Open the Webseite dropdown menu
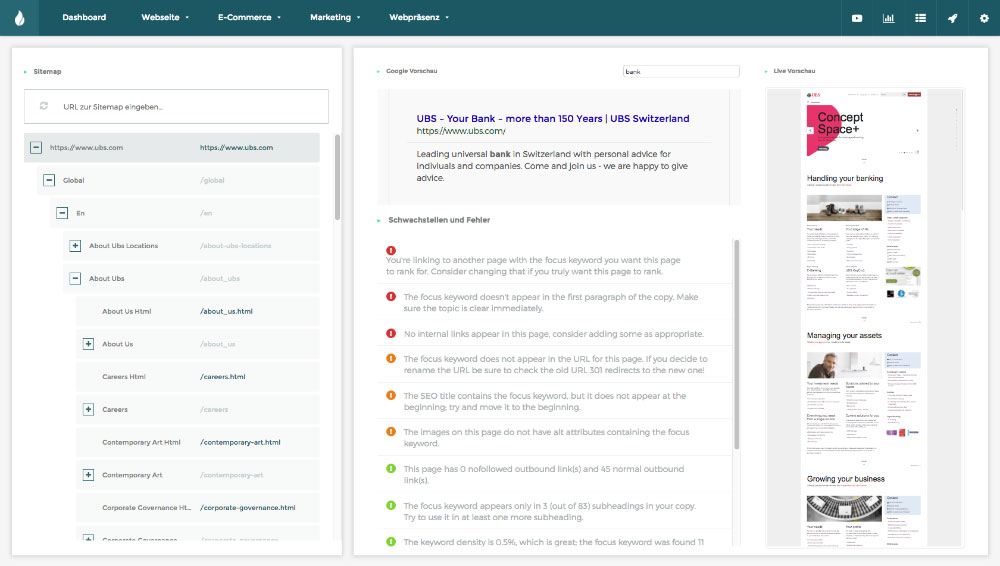The height and width of the screenshot is (566, 1000). coord(165,18)
